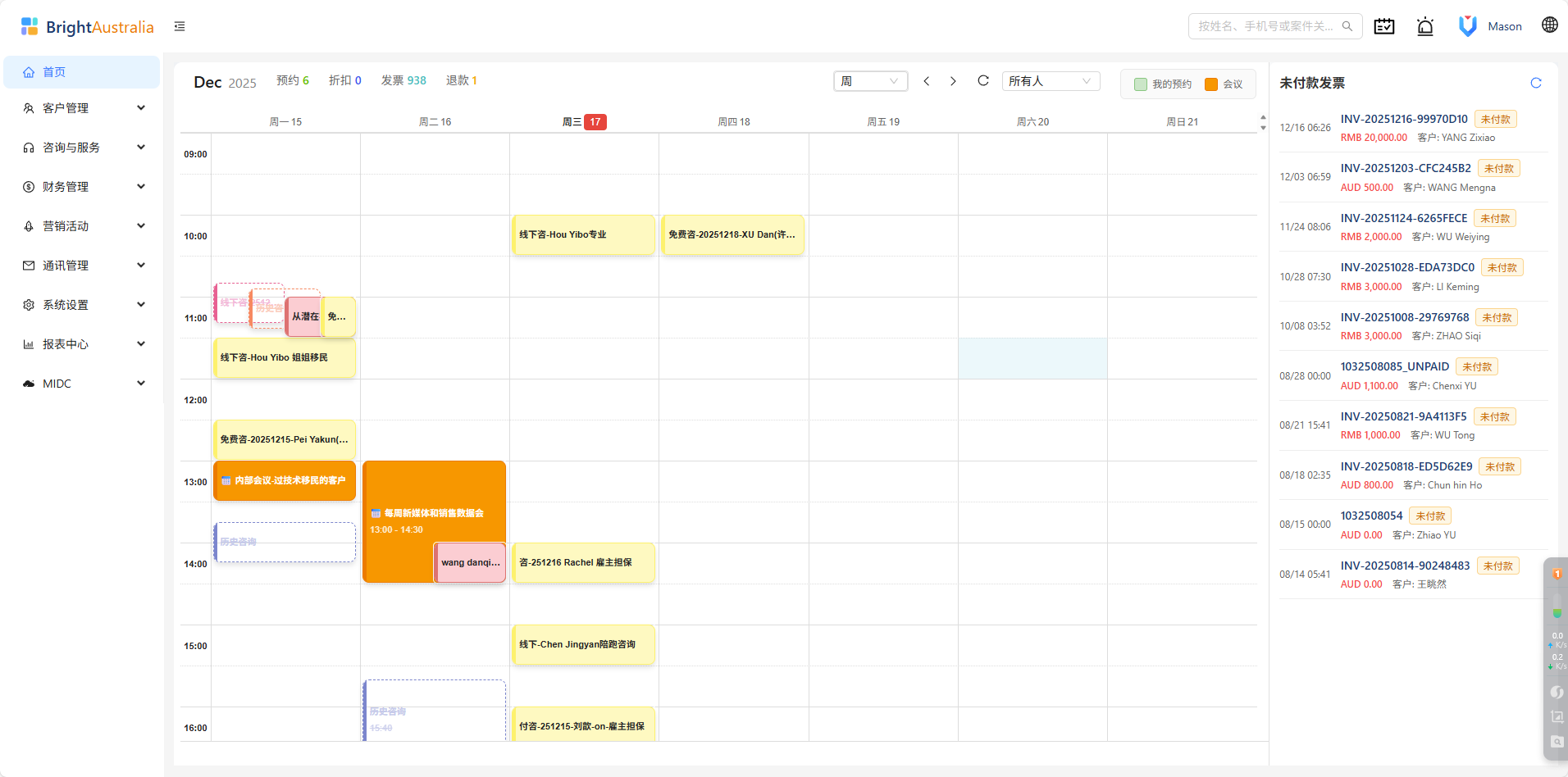Switch to the 发票 938 tab

[403, 80]
